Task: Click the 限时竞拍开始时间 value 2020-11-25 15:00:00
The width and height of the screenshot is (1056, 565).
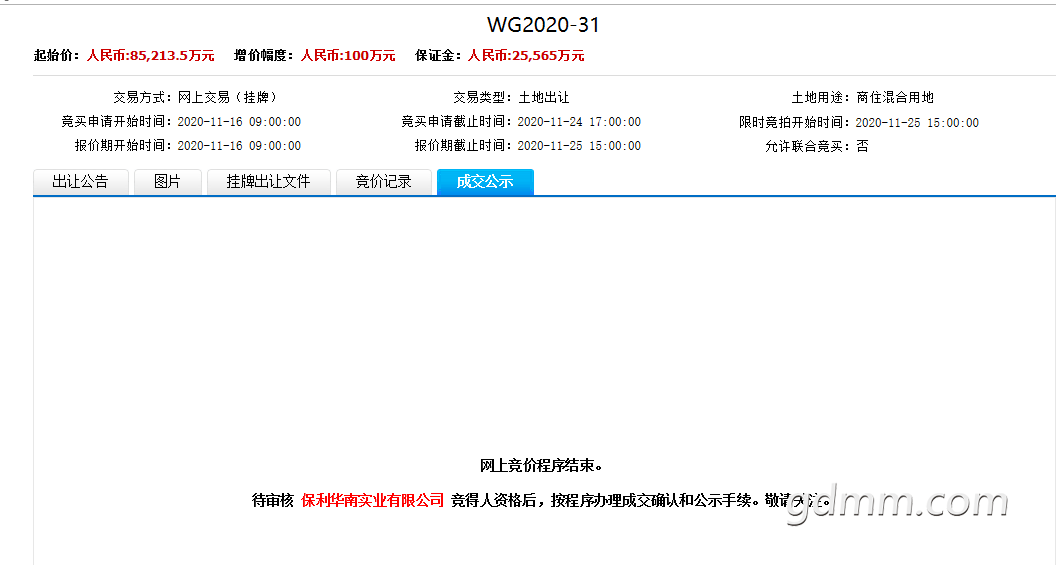Action: pos(917,123)
